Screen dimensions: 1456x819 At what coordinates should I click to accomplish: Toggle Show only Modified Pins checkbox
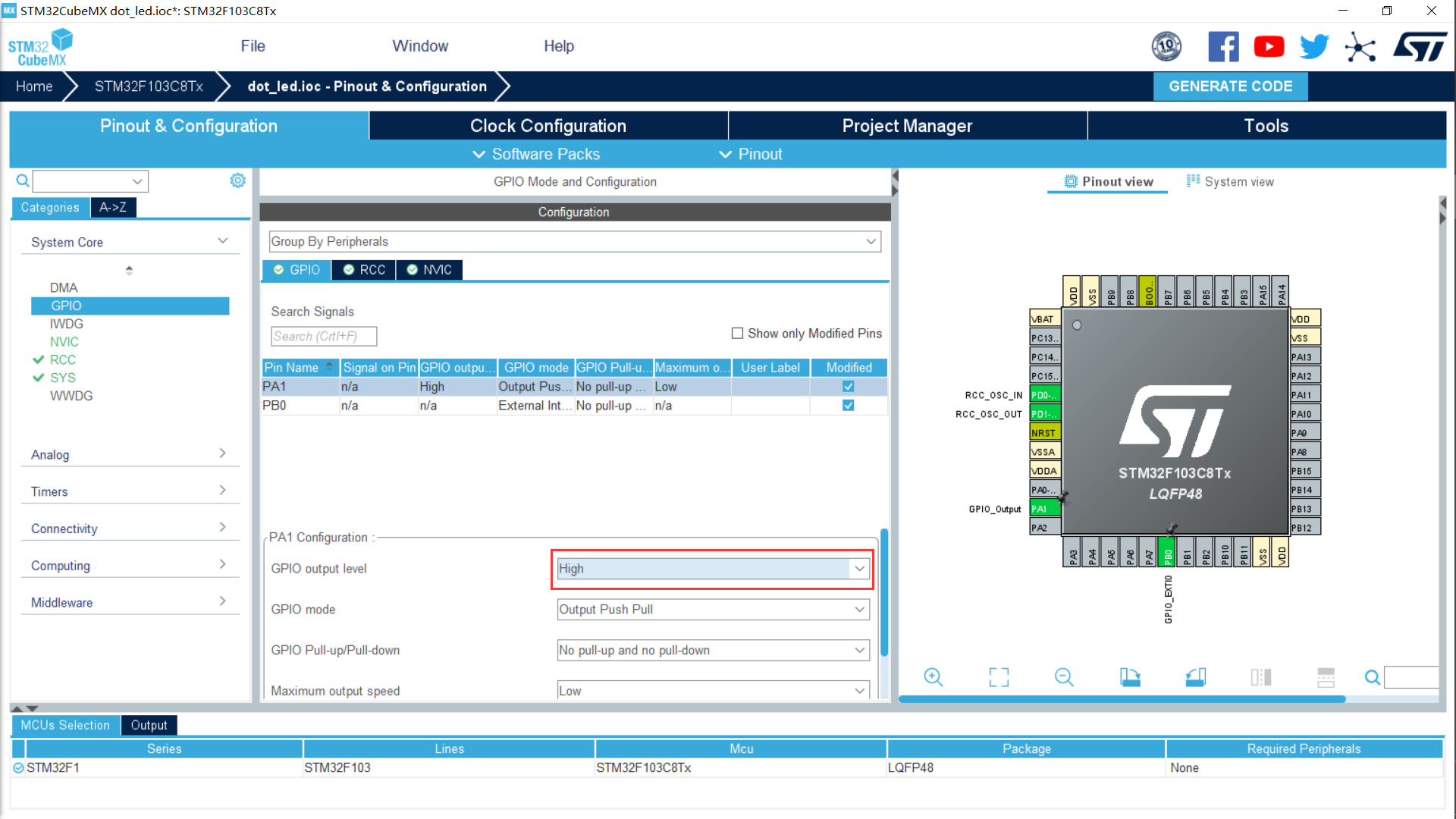(737, 333)
